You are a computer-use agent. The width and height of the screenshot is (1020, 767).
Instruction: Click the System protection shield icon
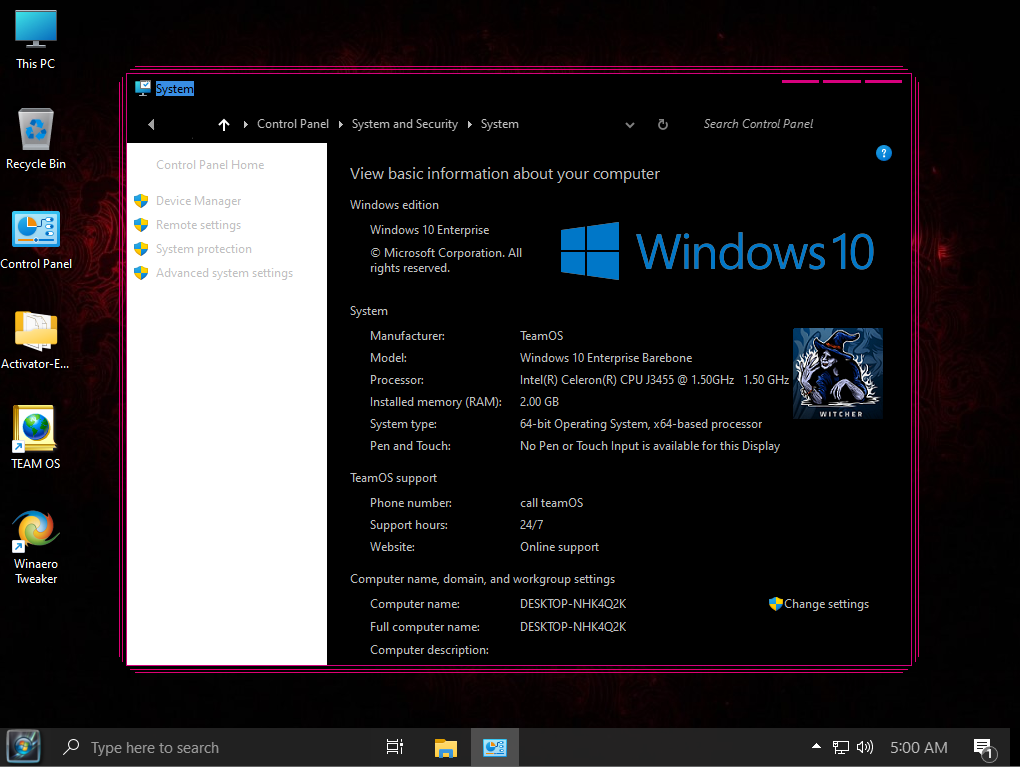point(141,249)
